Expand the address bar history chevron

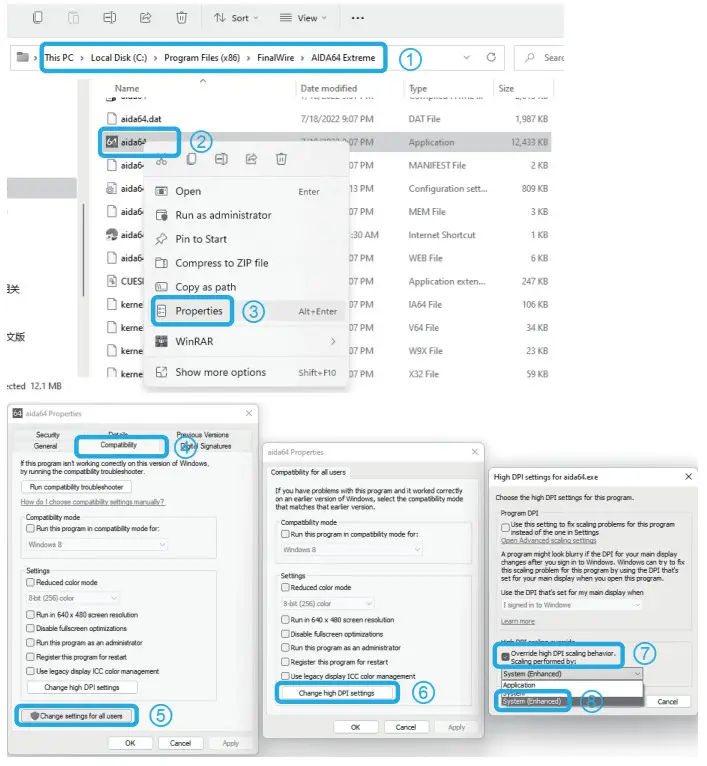point(467,57)
